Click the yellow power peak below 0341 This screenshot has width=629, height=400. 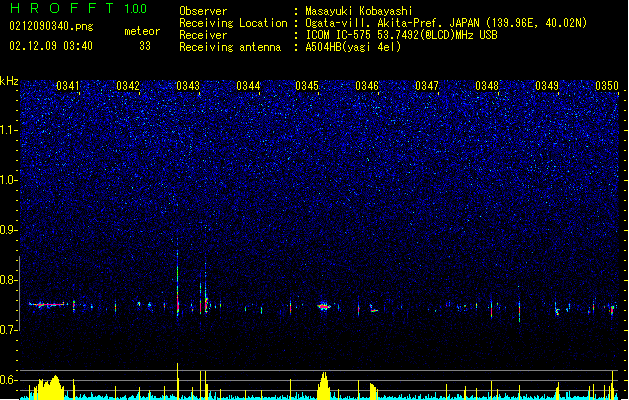coord(49,388)
